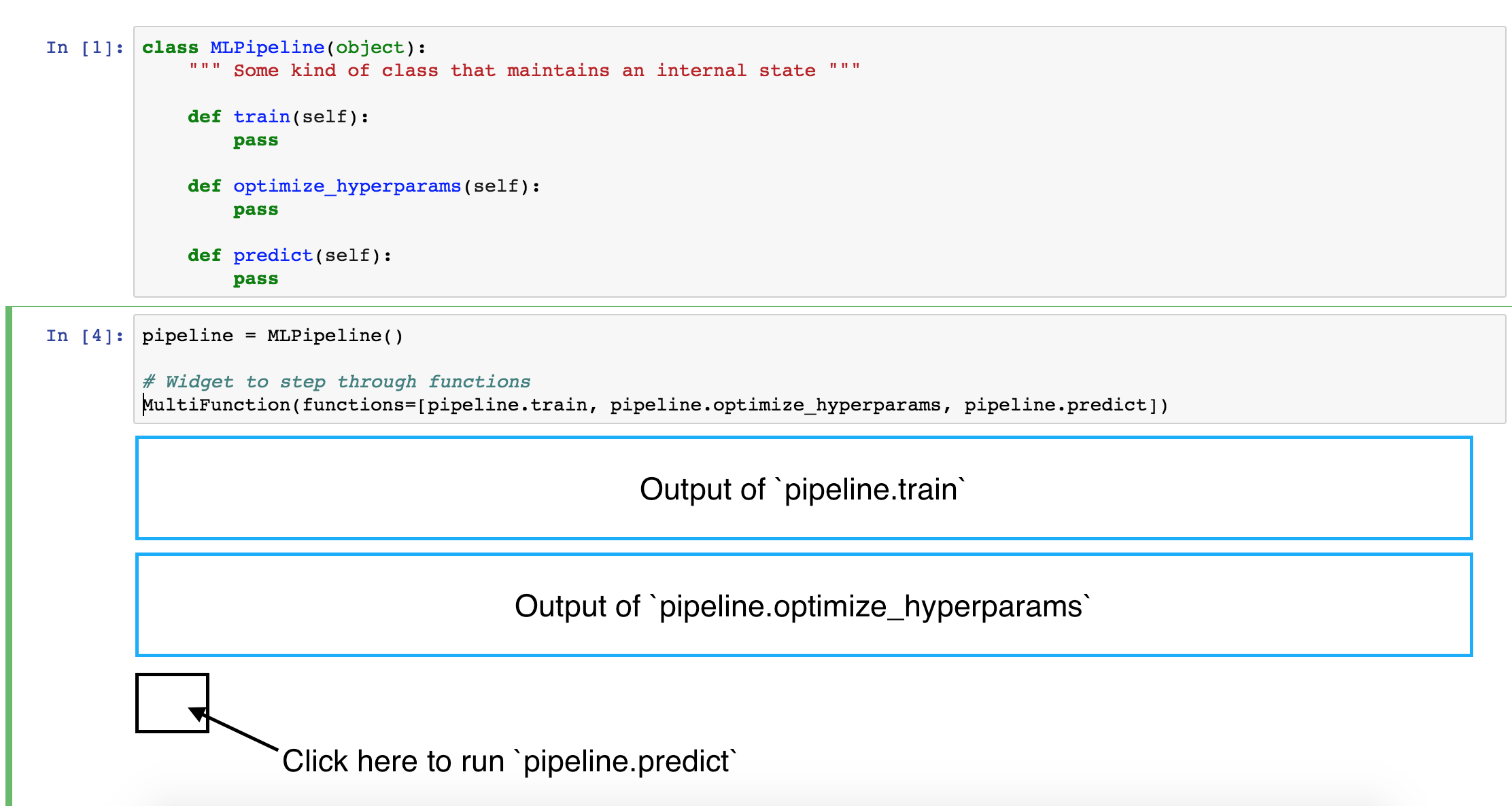This screenshot has height=806, width=1512.
Task: Click the pass statement under predict
Action: (256, 278)
